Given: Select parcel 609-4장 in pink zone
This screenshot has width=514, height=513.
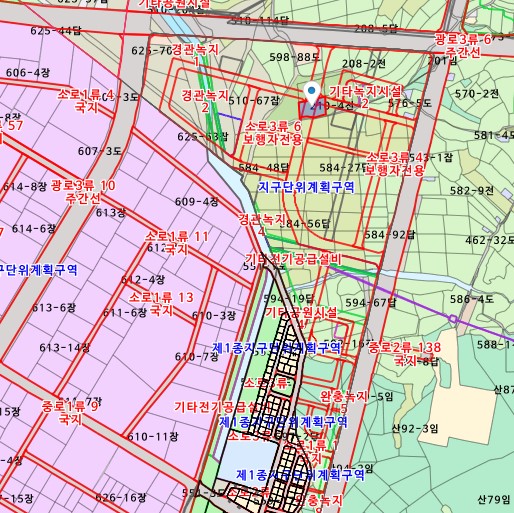Looking at the screenshot, I should coord(197,202).
